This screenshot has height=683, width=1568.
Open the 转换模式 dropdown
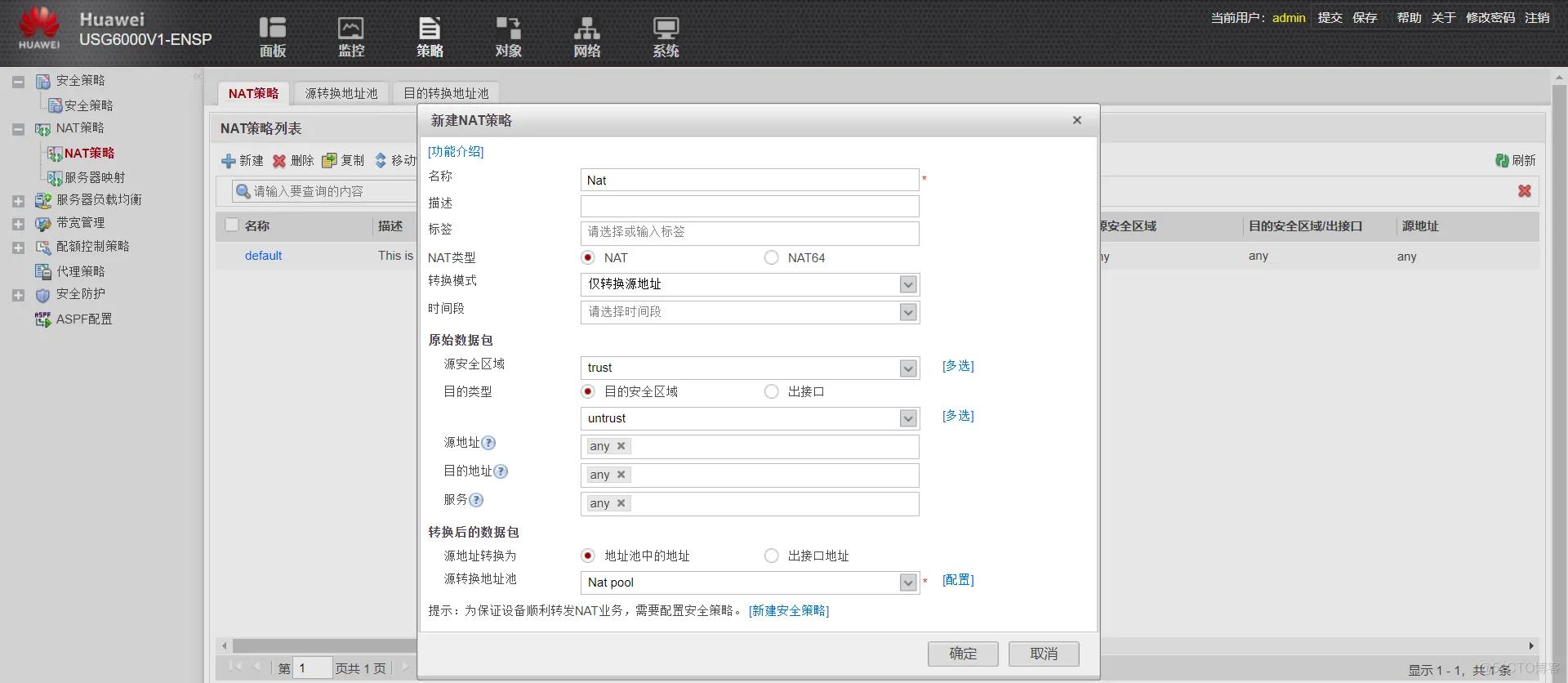click(x=750, y=284)
